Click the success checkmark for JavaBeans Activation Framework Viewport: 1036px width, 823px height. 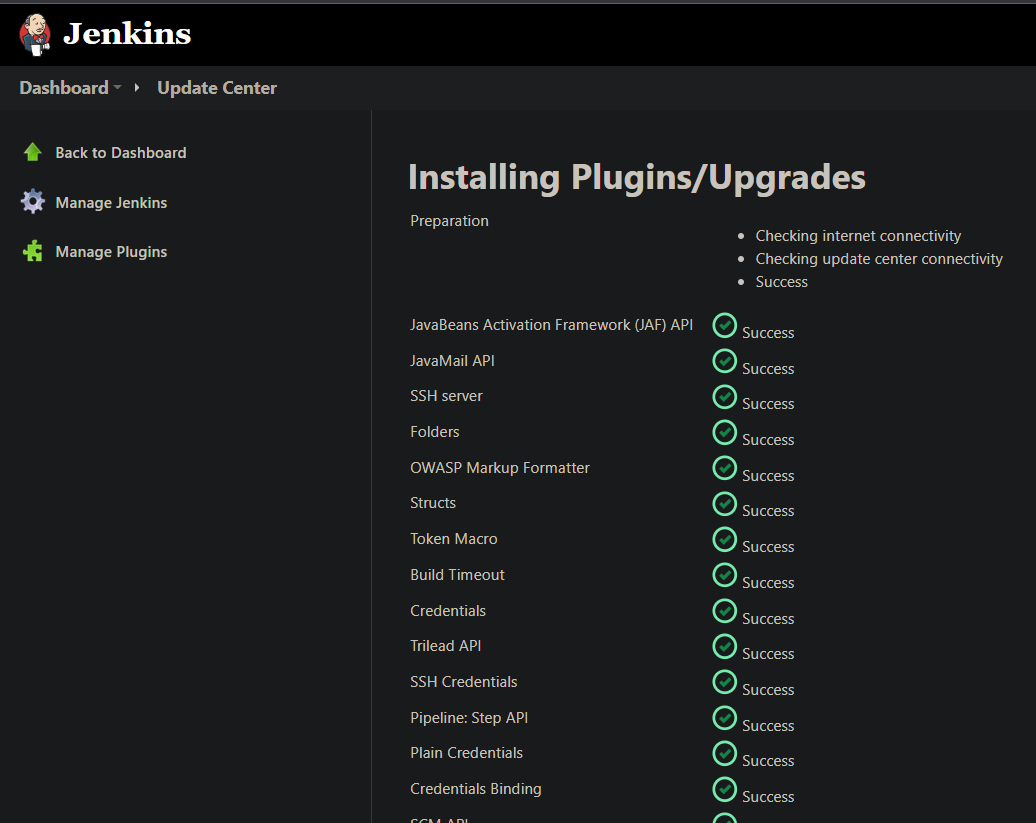coord(725,326)
